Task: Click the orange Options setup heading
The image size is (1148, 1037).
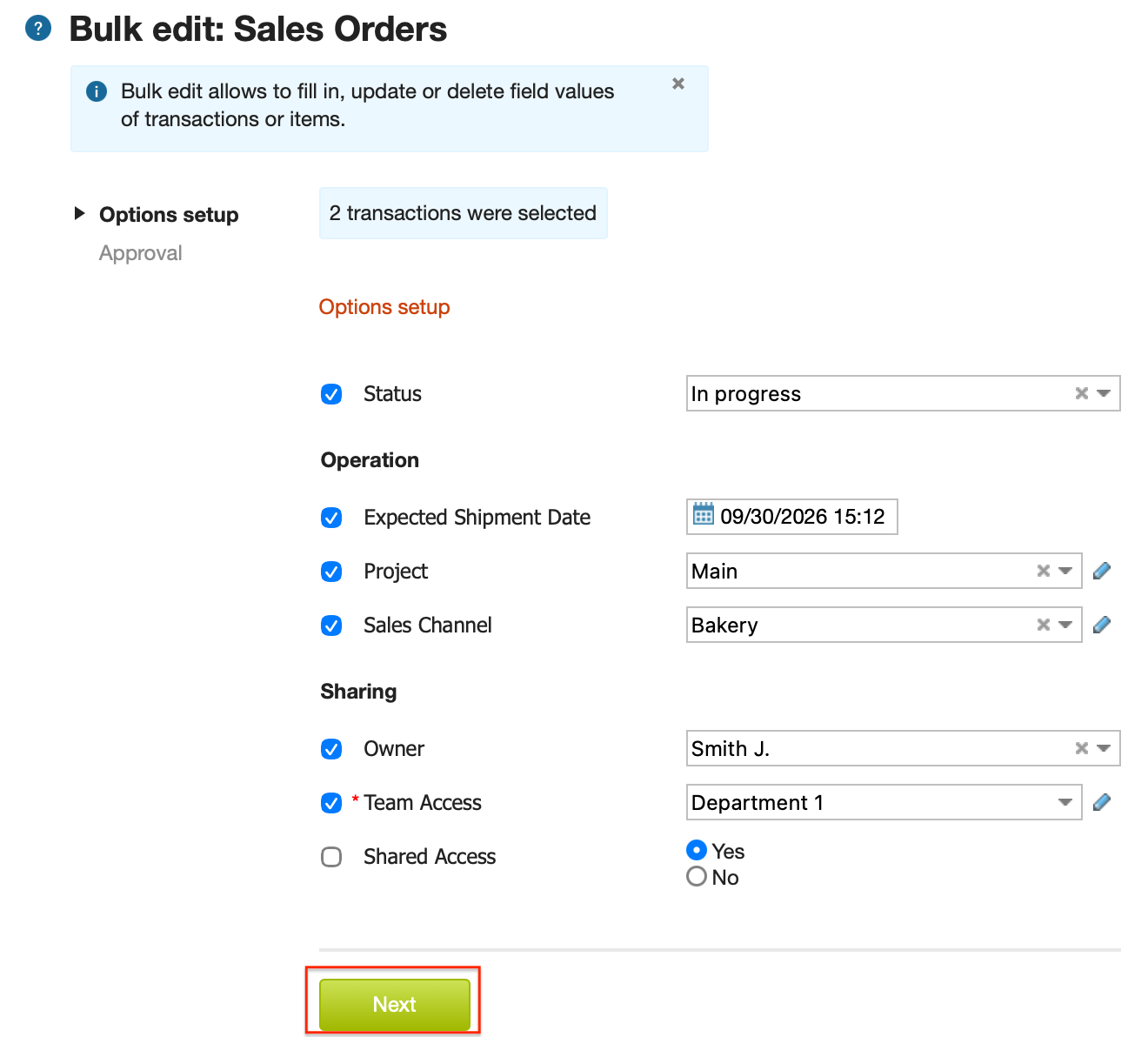Action: [x=384, y=307]
